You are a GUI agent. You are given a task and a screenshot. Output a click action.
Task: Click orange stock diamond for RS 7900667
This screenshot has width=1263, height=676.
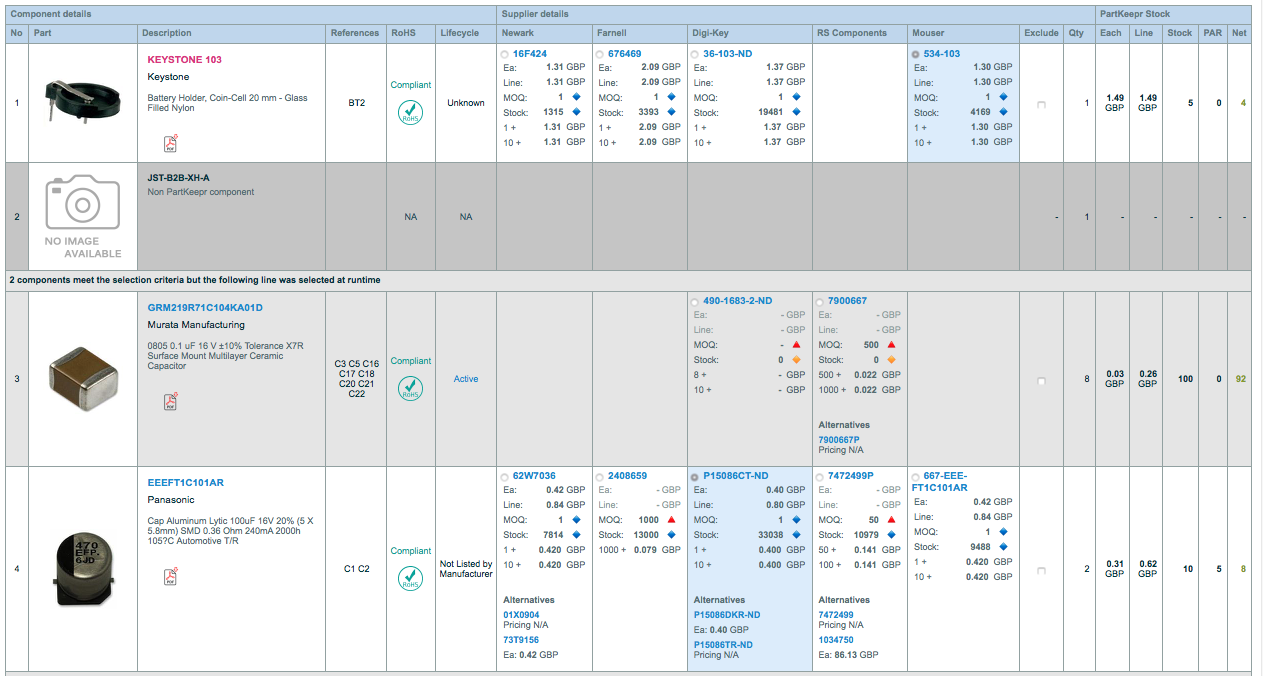click(891, 360)
